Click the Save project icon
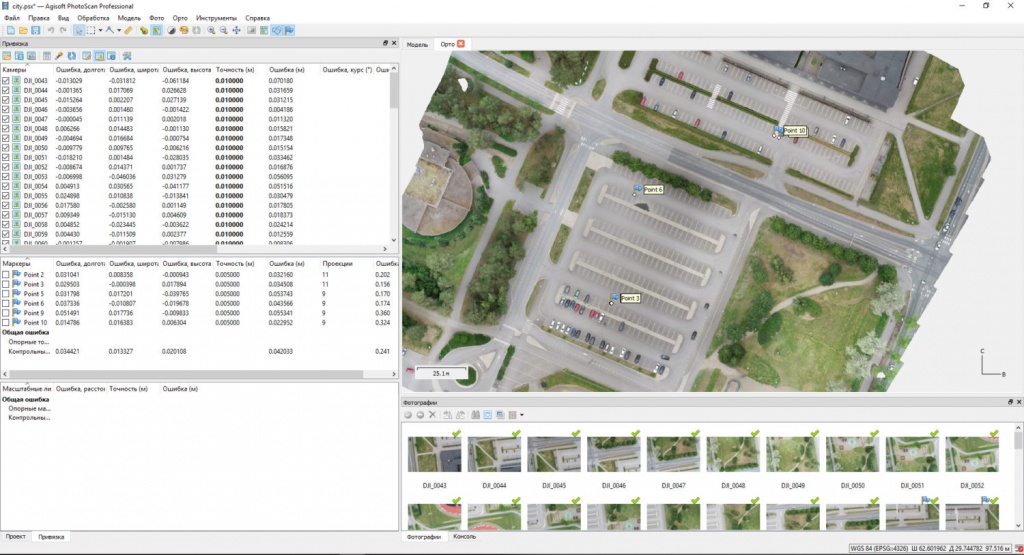1024x555 pixels. pyautogui.click(x=36, y=31)
